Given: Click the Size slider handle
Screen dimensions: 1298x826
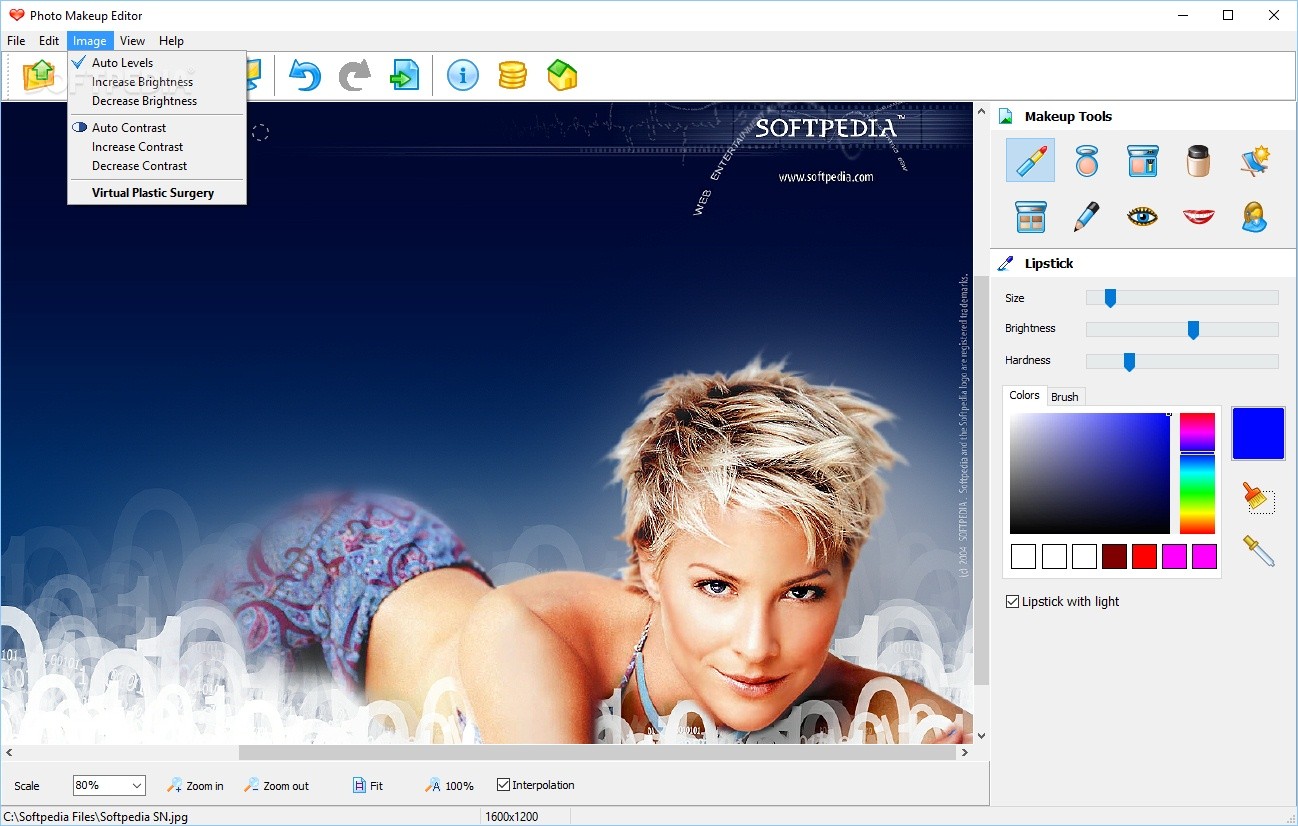Looking at the screenshot, I should 1110,298.
